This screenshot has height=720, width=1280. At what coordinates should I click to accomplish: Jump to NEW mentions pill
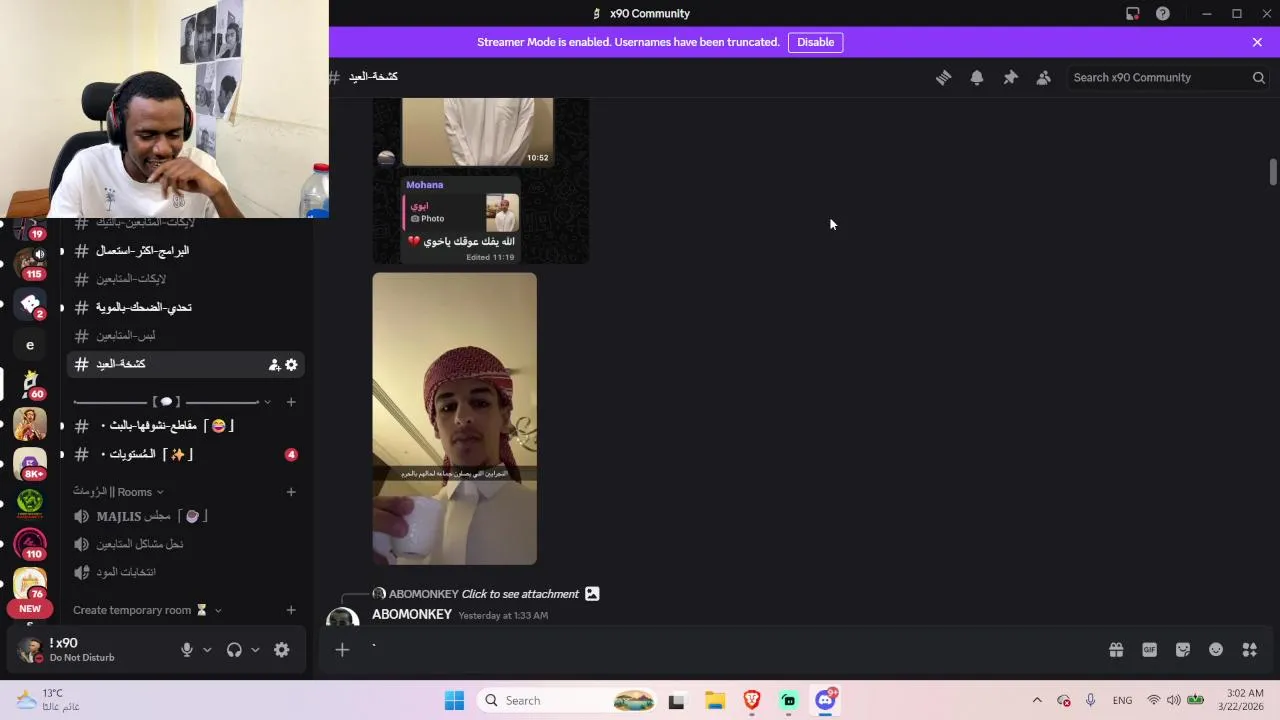[x=30, y=609]
